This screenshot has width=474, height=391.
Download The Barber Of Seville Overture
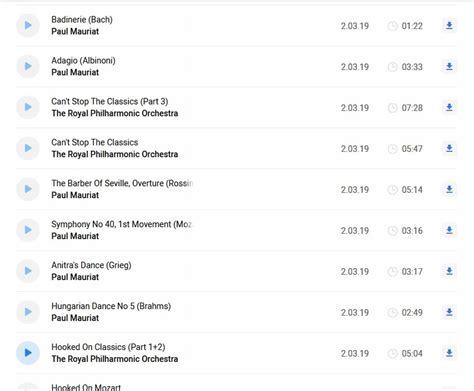(449, 189)
